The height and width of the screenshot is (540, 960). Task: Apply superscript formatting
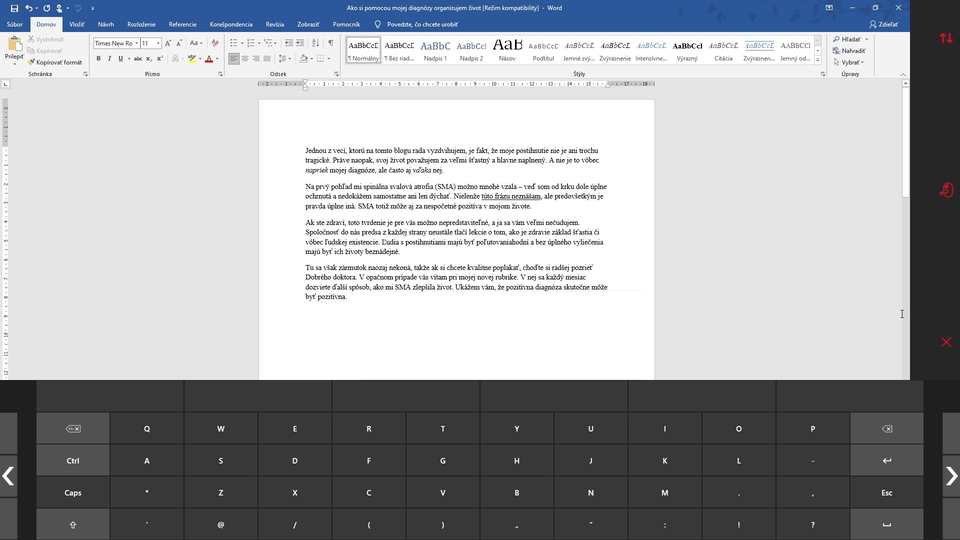click(x=159, y=59)
